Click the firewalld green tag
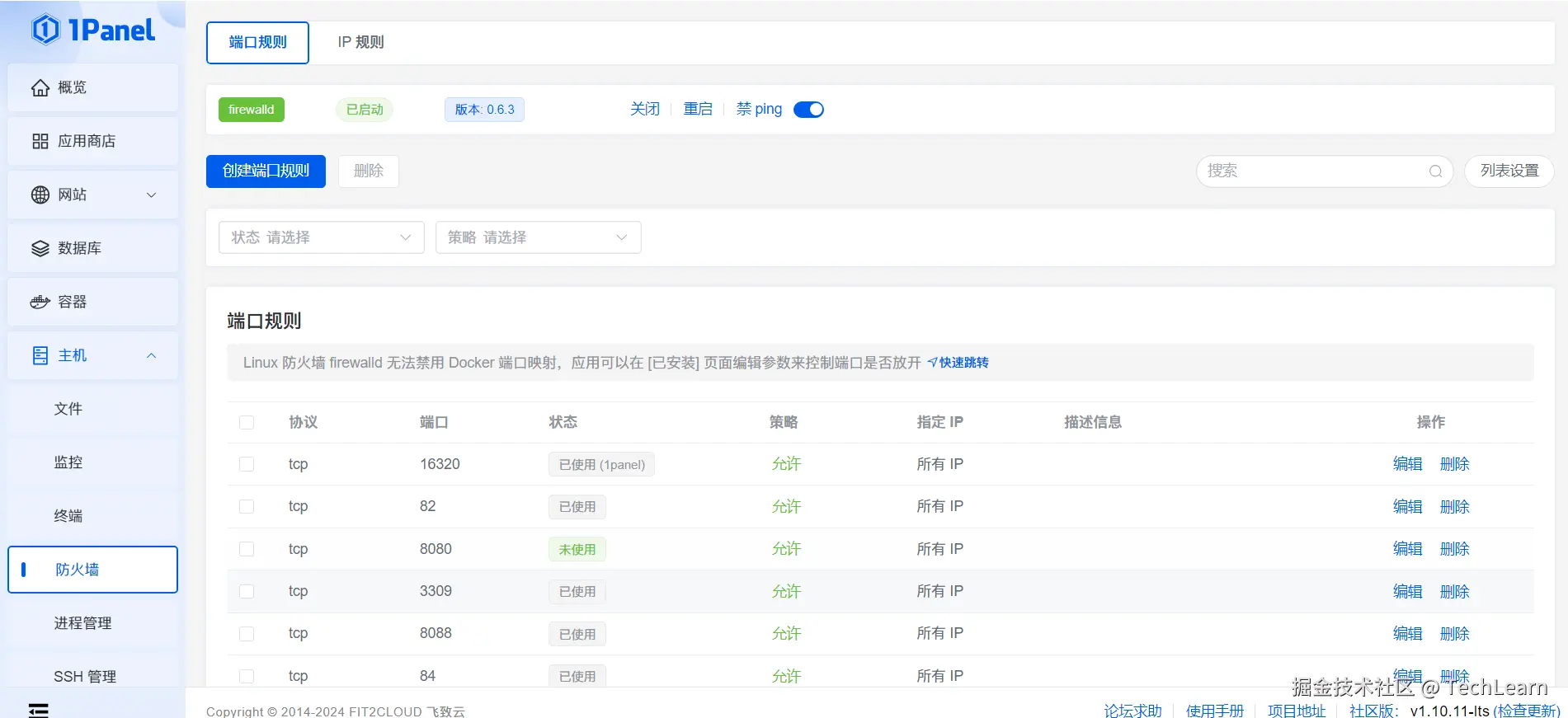 (x=252, y=110)
